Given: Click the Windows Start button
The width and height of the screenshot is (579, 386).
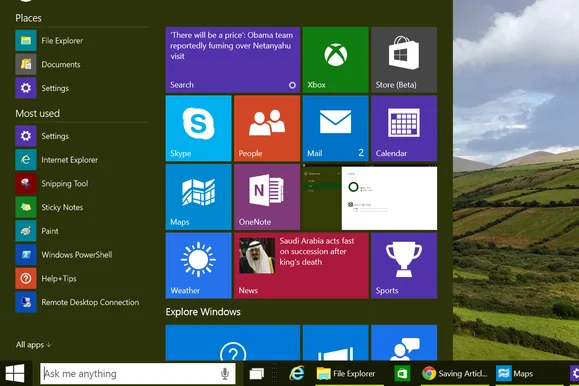Looking at the screenshot, I should pyautogui.click(x=15, y=373).
